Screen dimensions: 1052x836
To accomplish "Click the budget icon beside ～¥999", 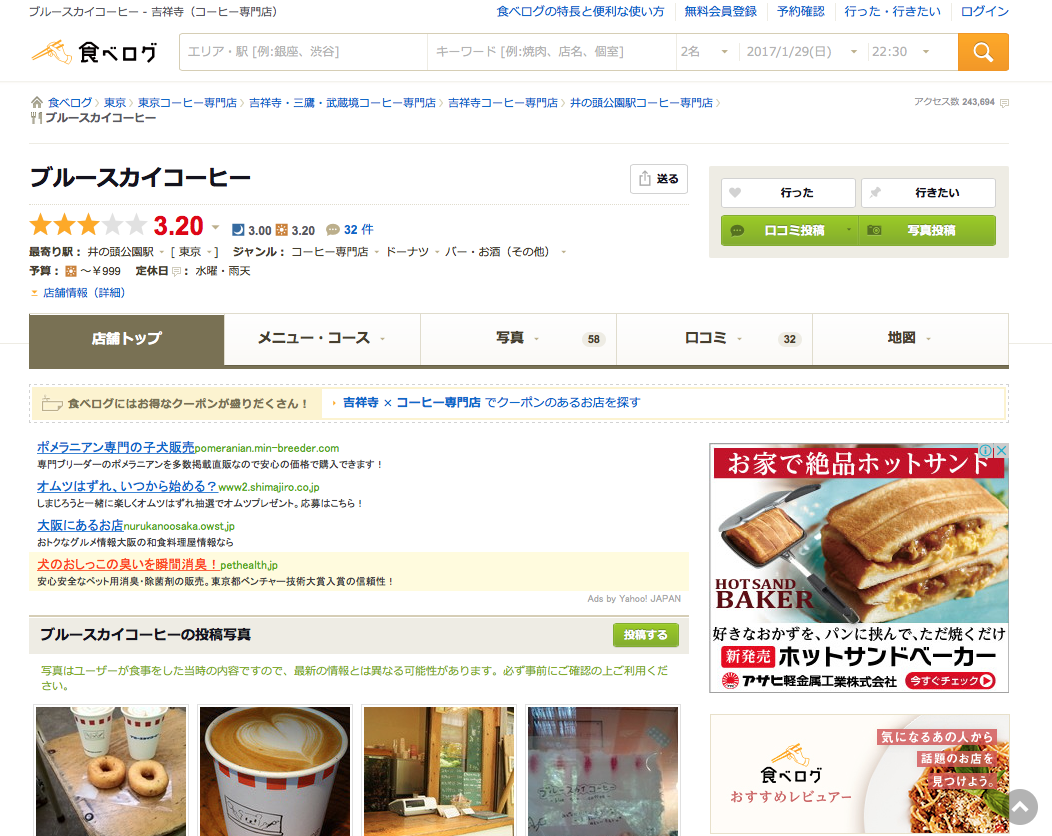I will pyautogui.click(x=71, y=272).
